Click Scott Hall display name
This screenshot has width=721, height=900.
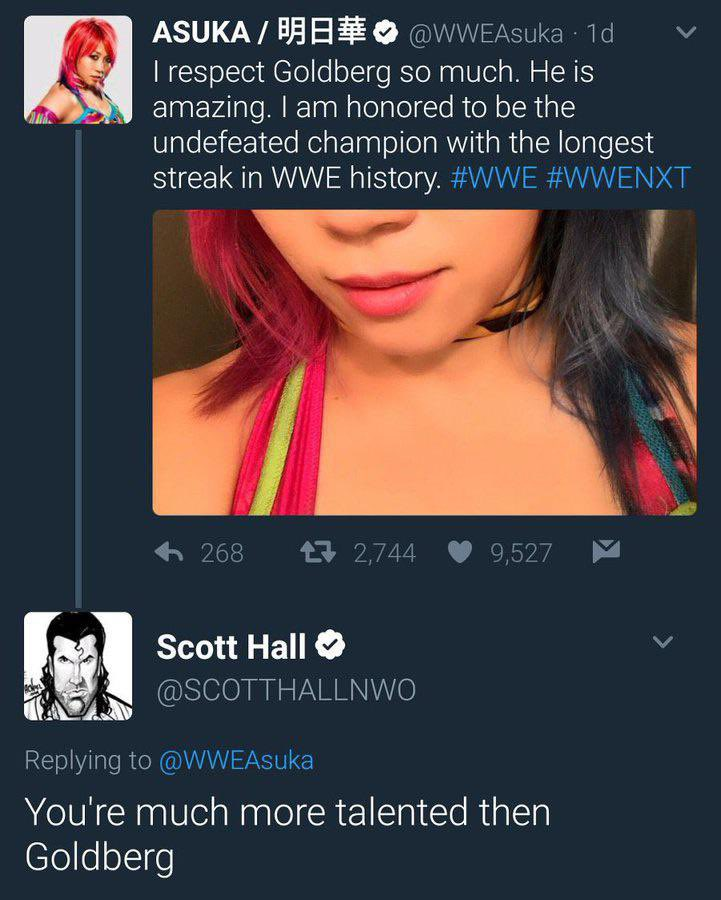(231, 646)
